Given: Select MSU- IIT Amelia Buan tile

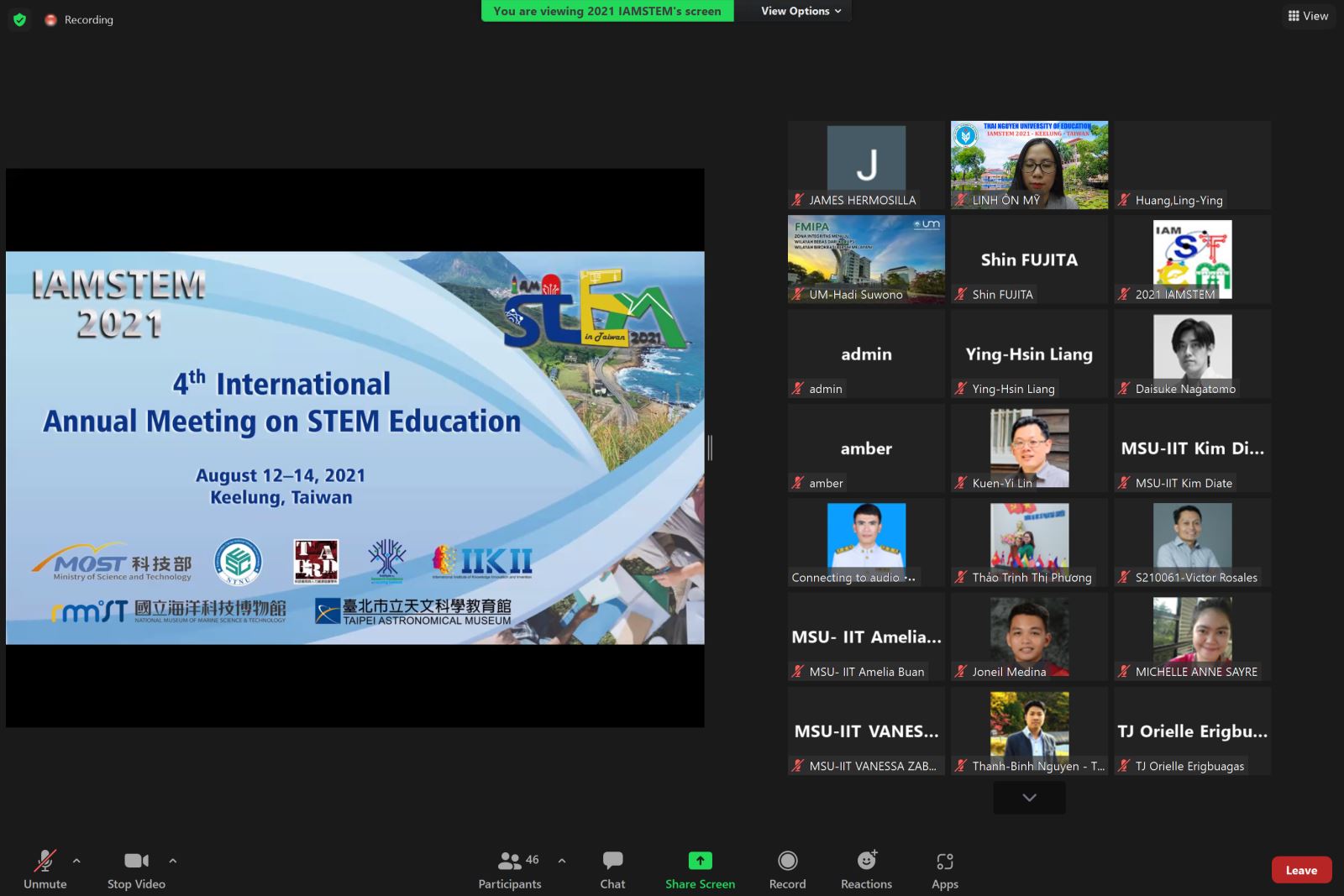Looking at the screenshot, I should 866,637.
